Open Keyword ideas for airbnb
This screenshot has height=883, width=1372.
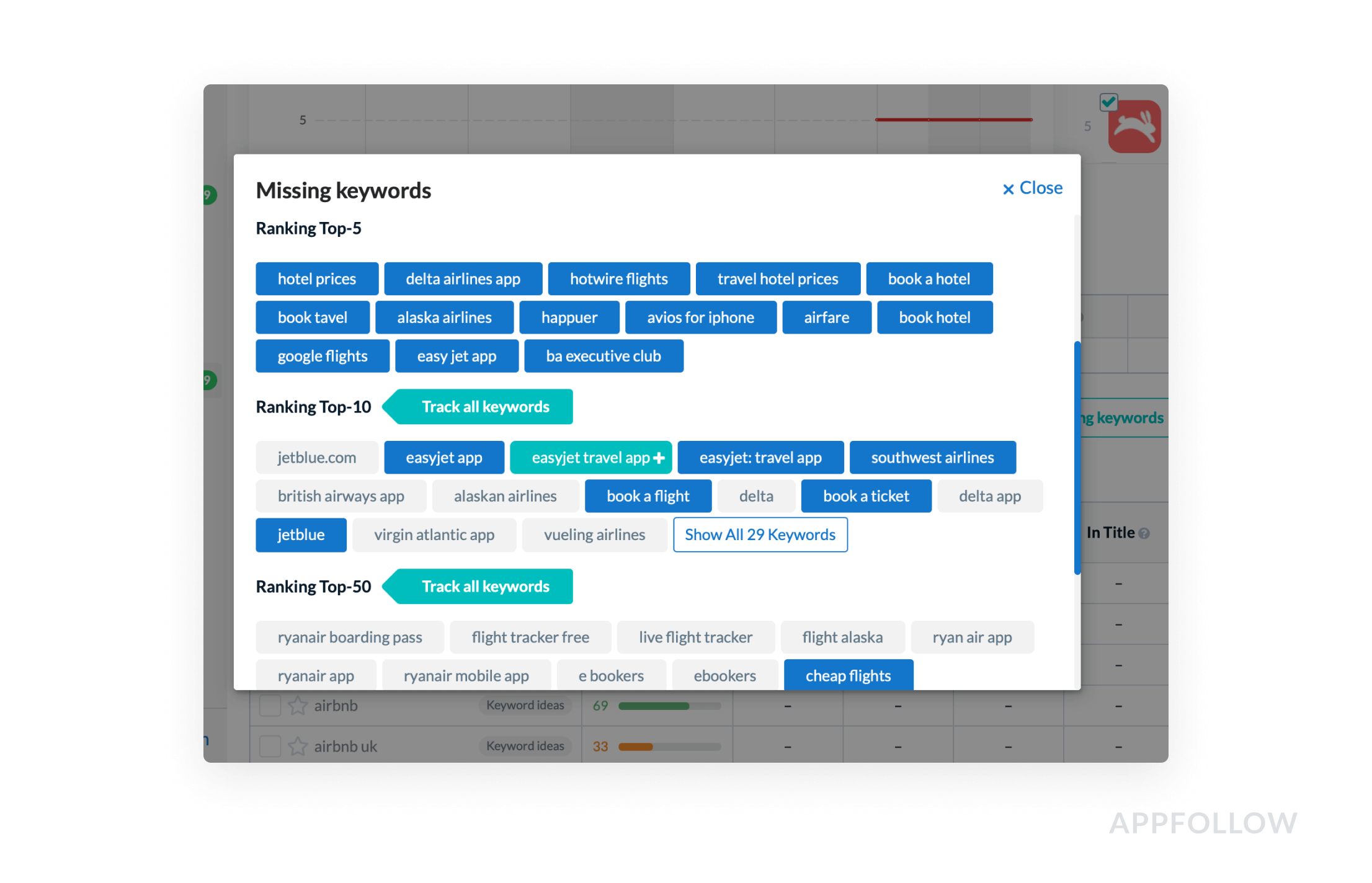525,706
